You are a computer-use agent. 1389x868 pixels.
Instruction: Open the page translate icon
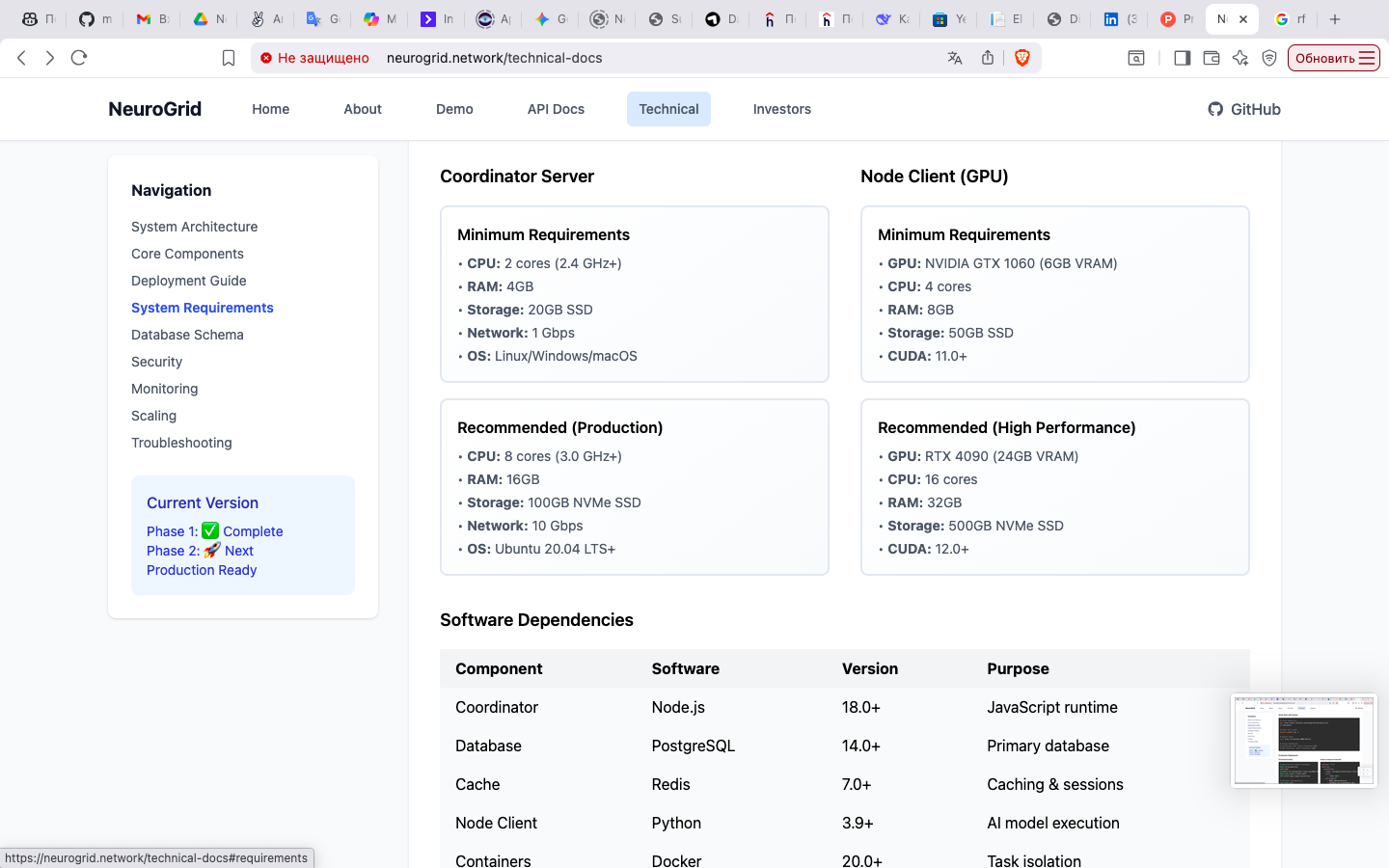[x=955, y=58]
